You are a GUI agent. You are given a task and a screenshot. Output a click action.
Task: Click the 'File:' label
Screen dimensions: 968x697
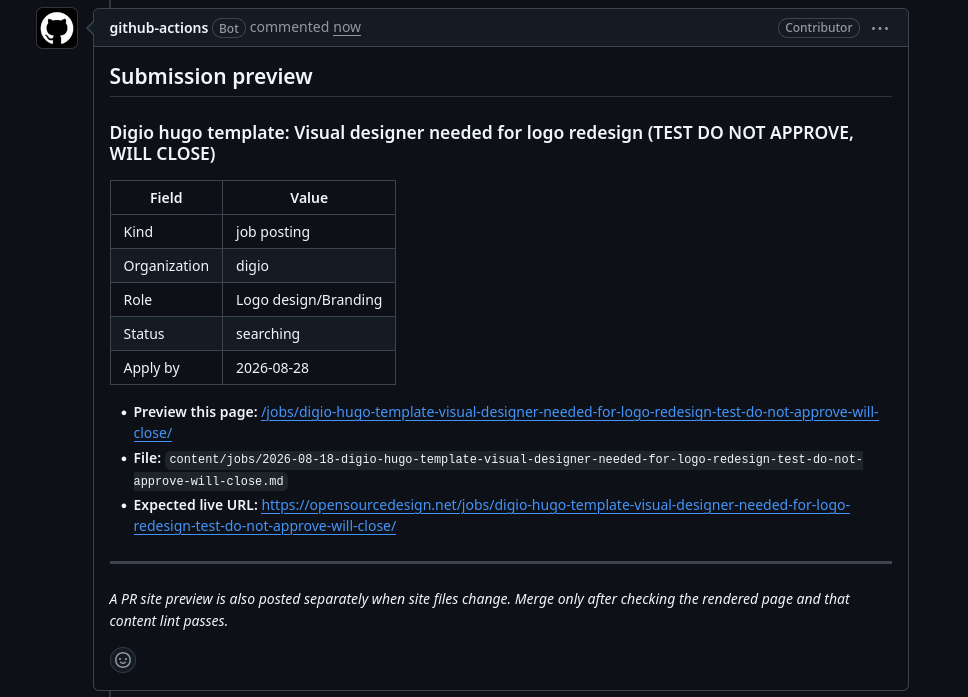point(147,458)
